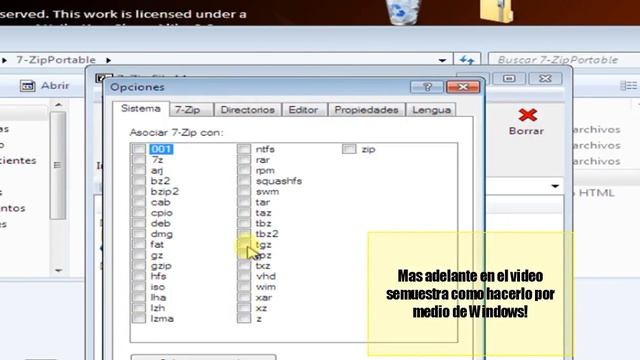Enable association for dmg

139,234
